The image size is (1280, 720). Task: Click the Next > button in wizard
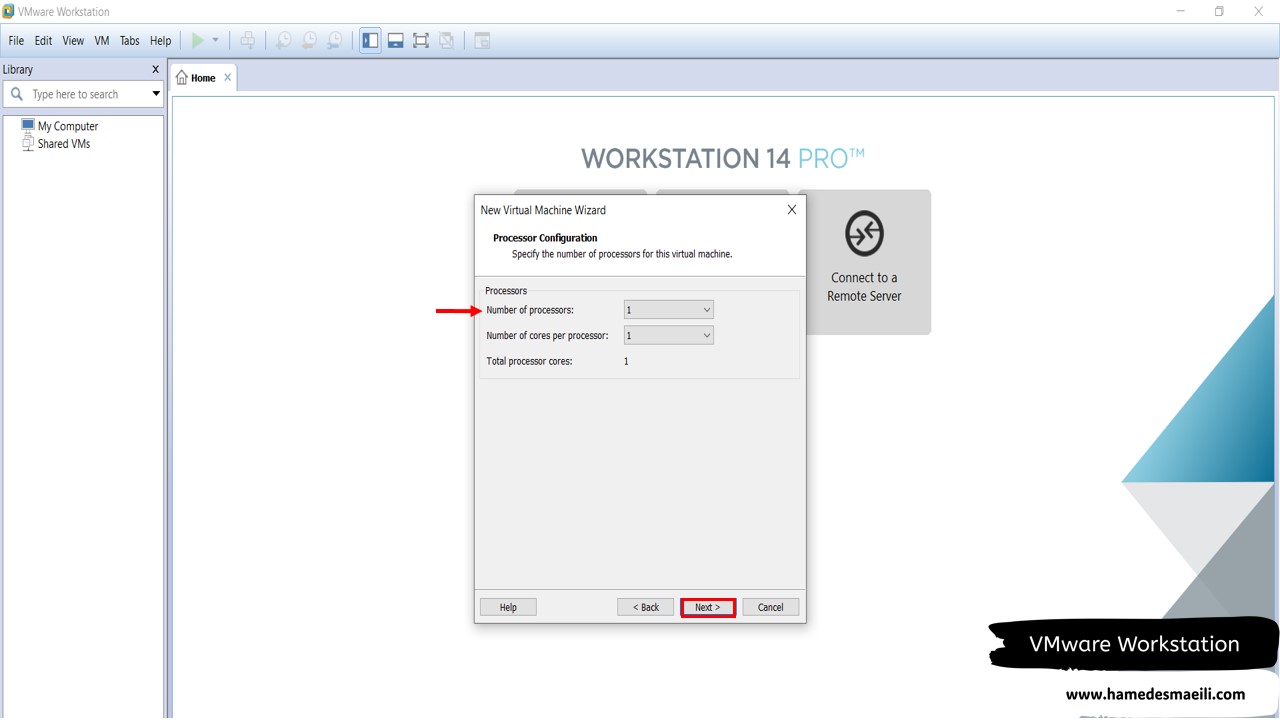(x=708, y=607)
